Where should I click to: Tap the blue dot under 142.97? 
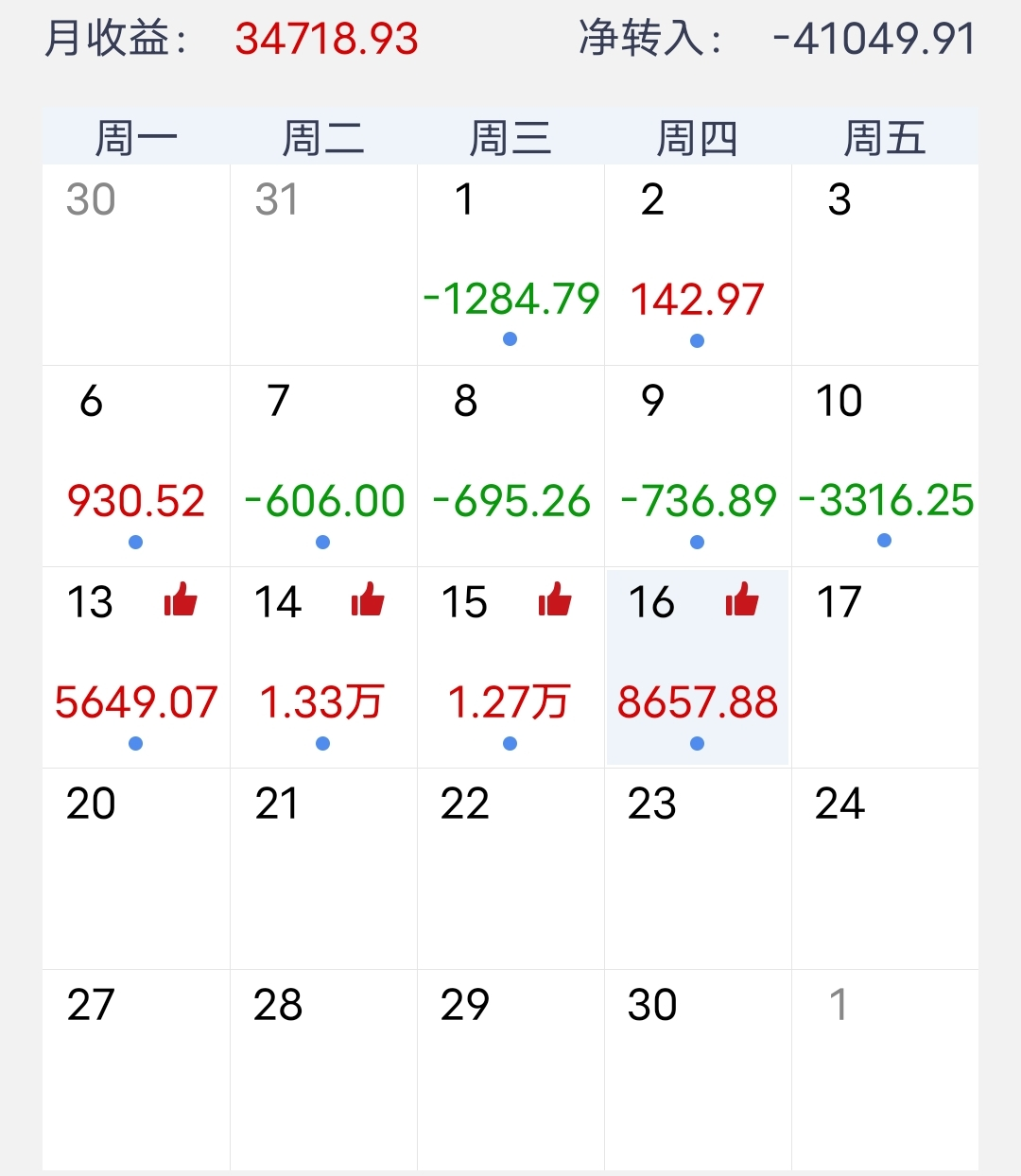pyautogui.click(x=697, y=340)
